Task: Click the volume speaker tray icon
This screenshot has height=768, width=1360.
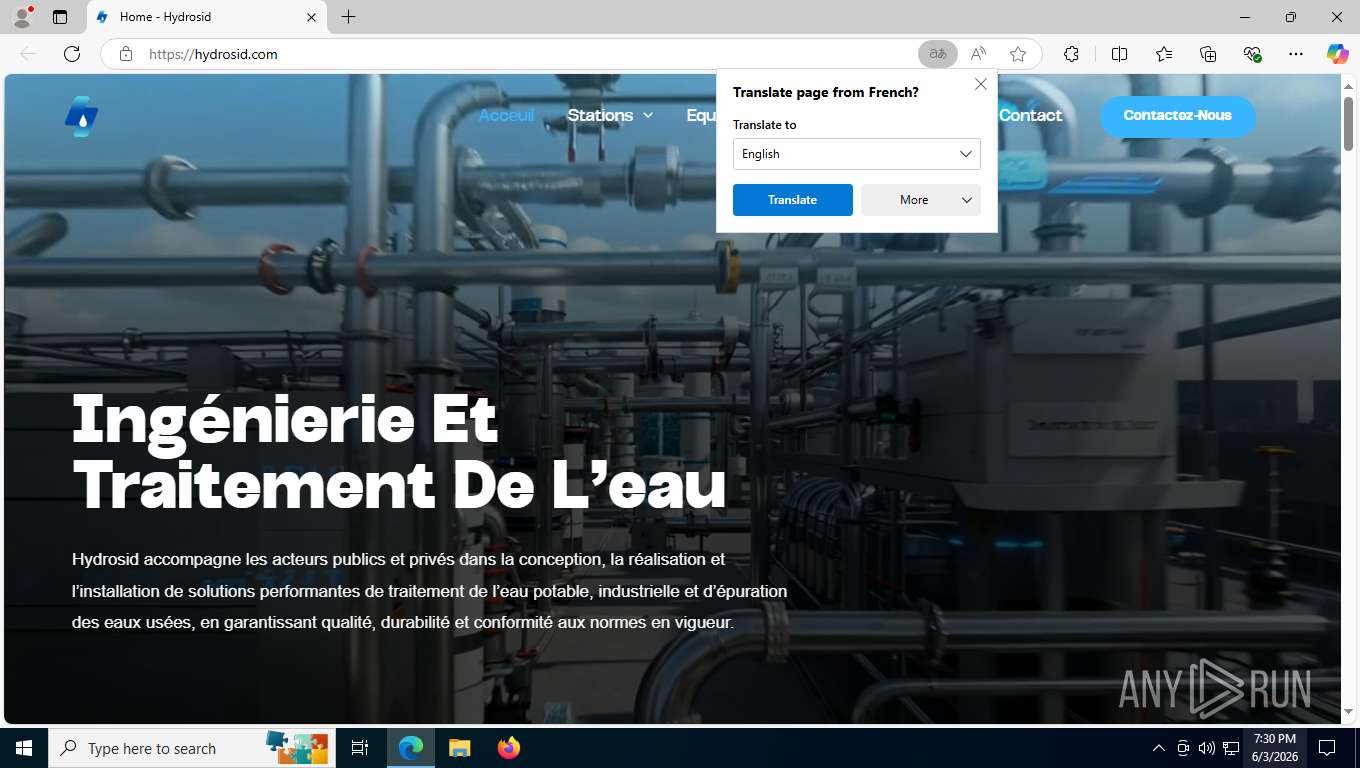Action: [x=1205, y=748]
